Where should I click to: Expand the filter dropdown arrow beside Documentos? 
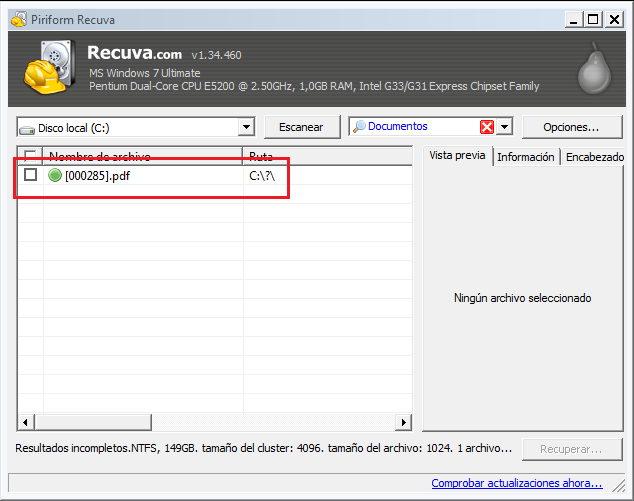pos(505,127)
